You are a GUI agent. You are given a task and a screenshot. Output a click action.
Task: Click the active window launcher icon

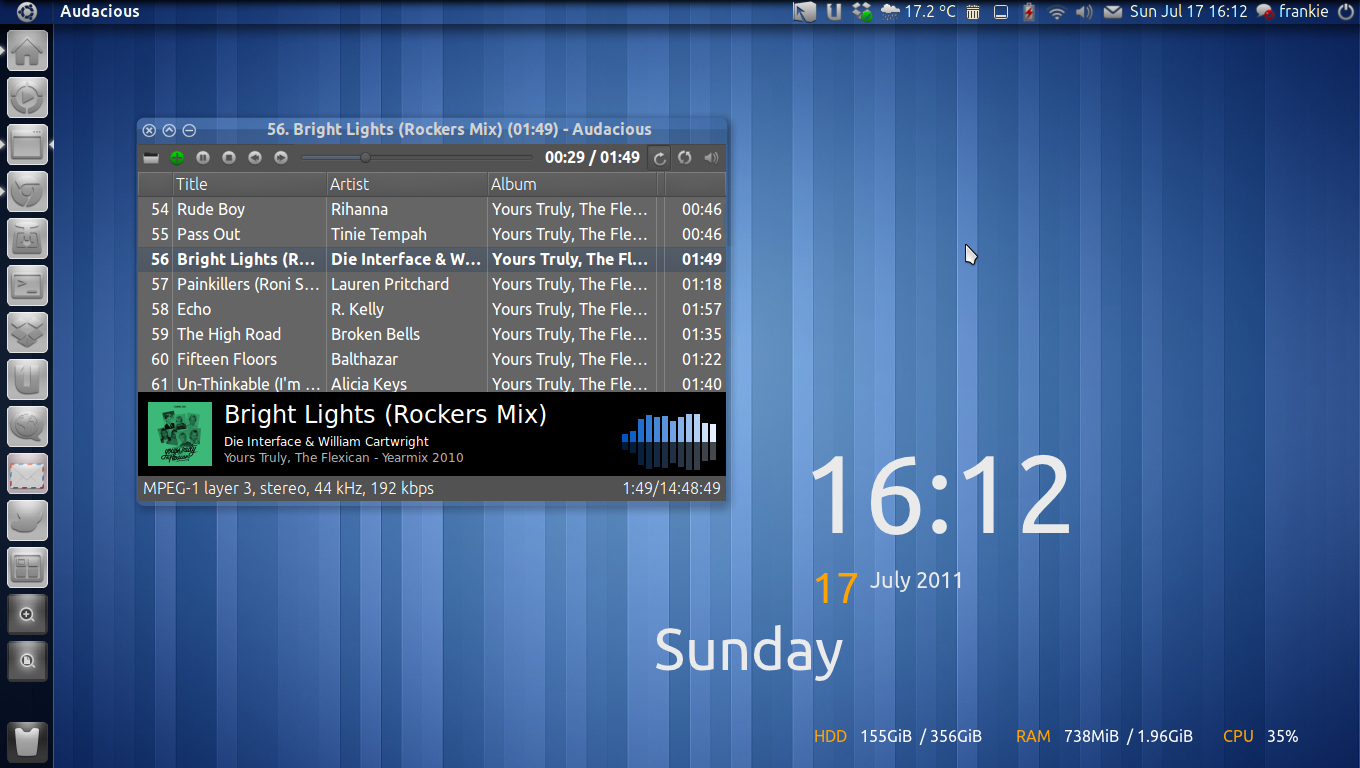click(x=28, y=145)
